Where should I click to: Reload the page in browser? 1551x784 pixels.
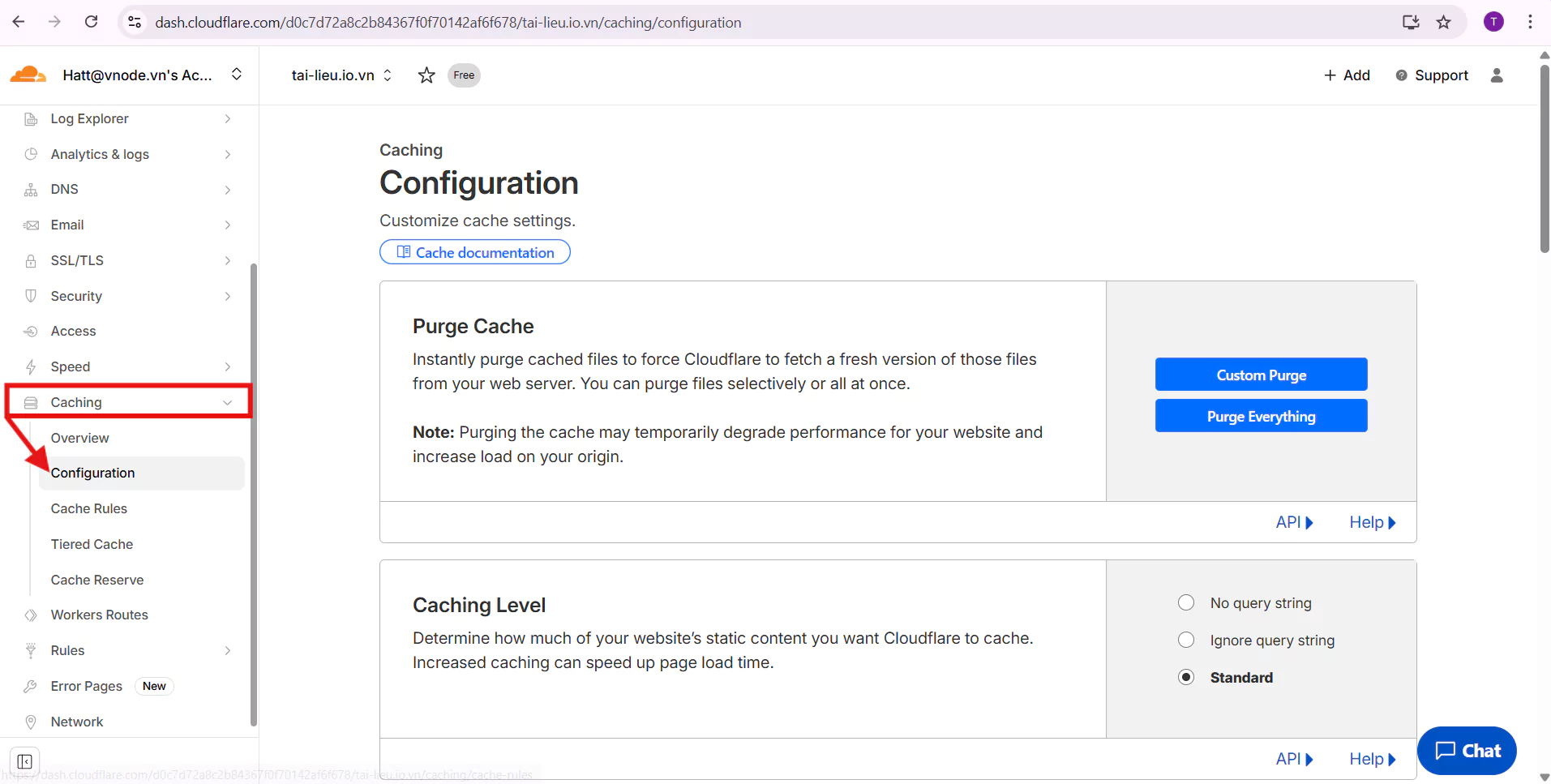[x=92, y=22]
